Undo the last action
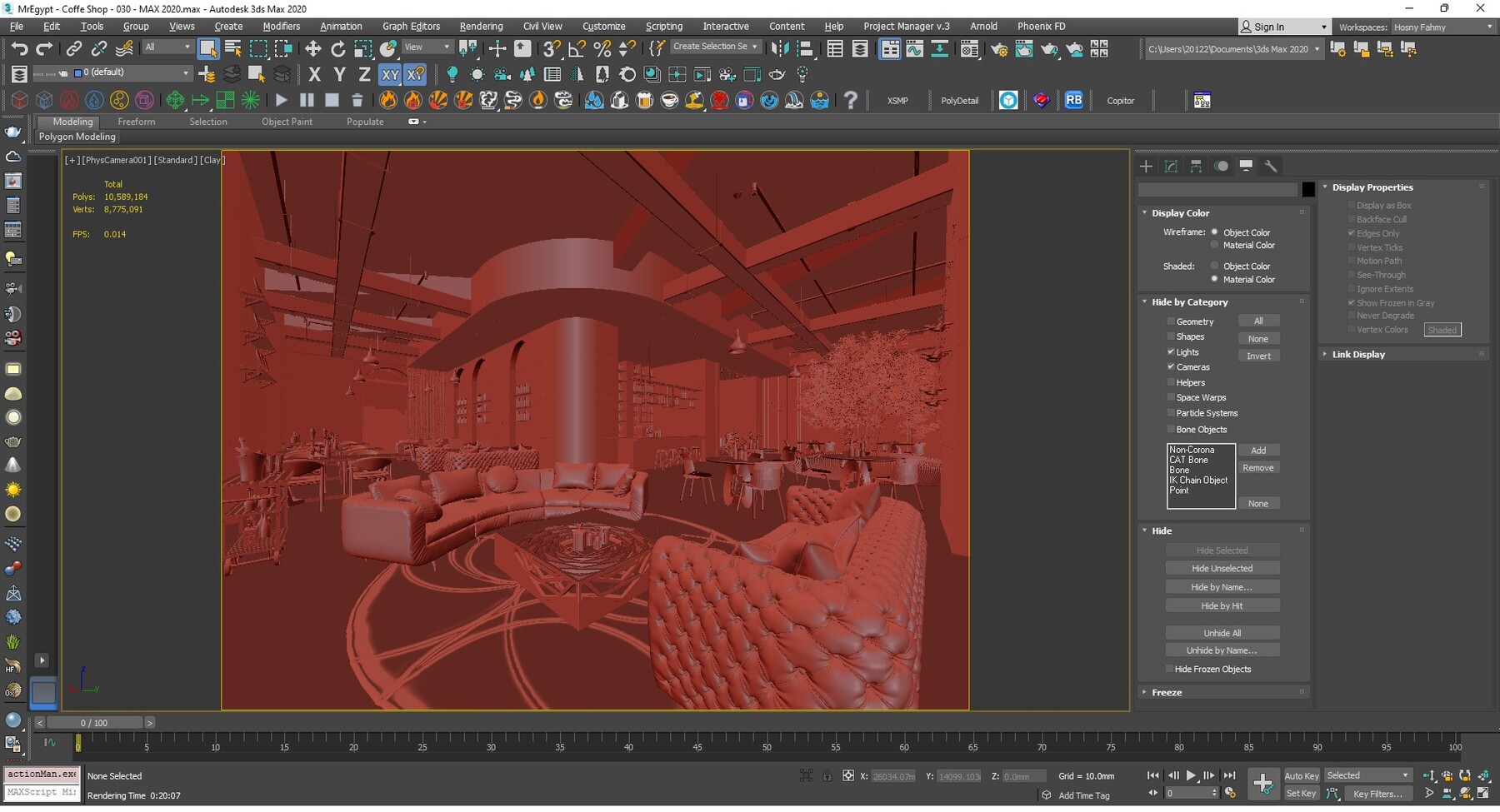This screenshot has height=812, width=1500. point(20,47)
